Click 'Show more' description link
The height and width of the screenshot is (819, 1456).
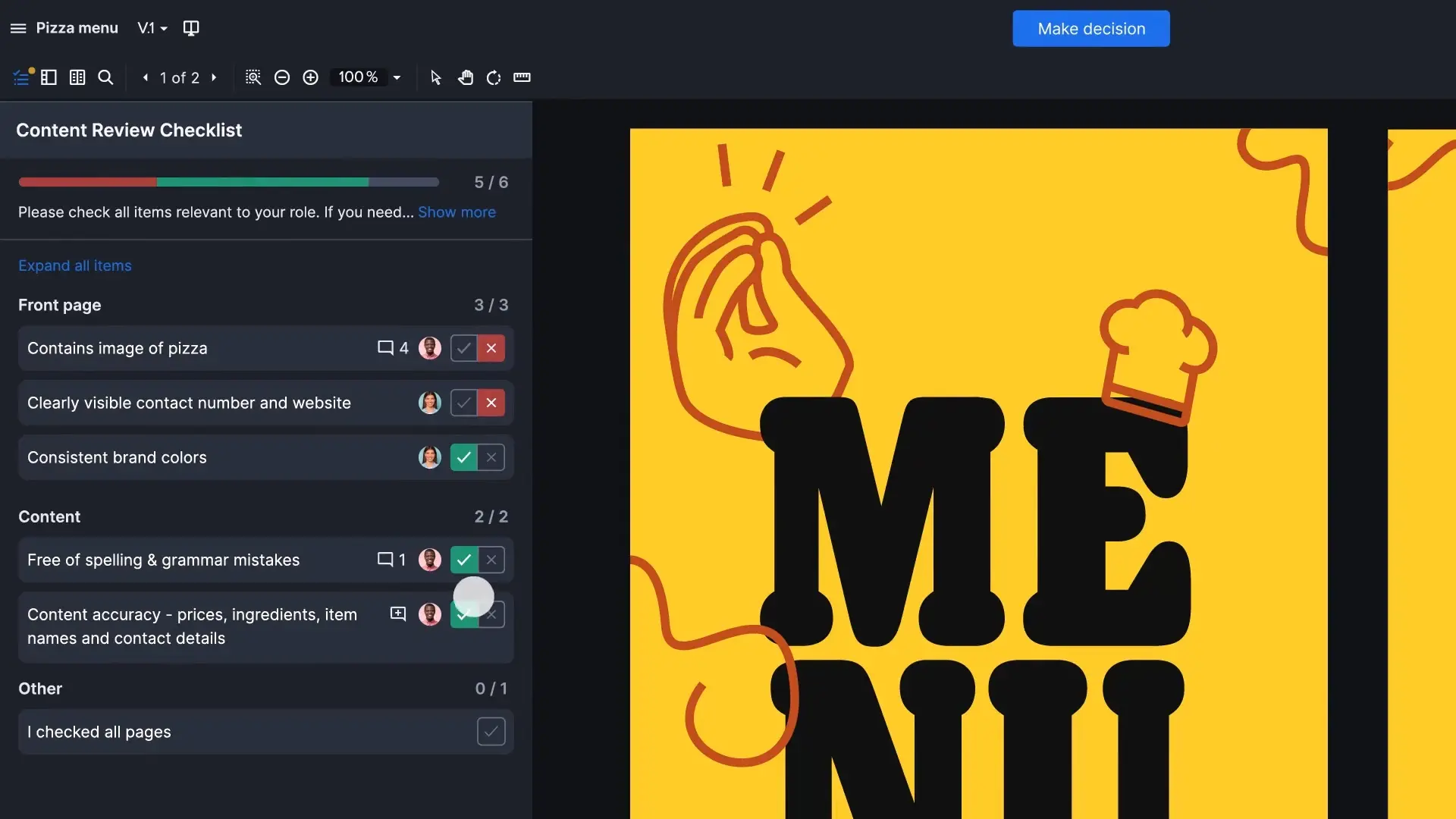click(x=457, y=212)
